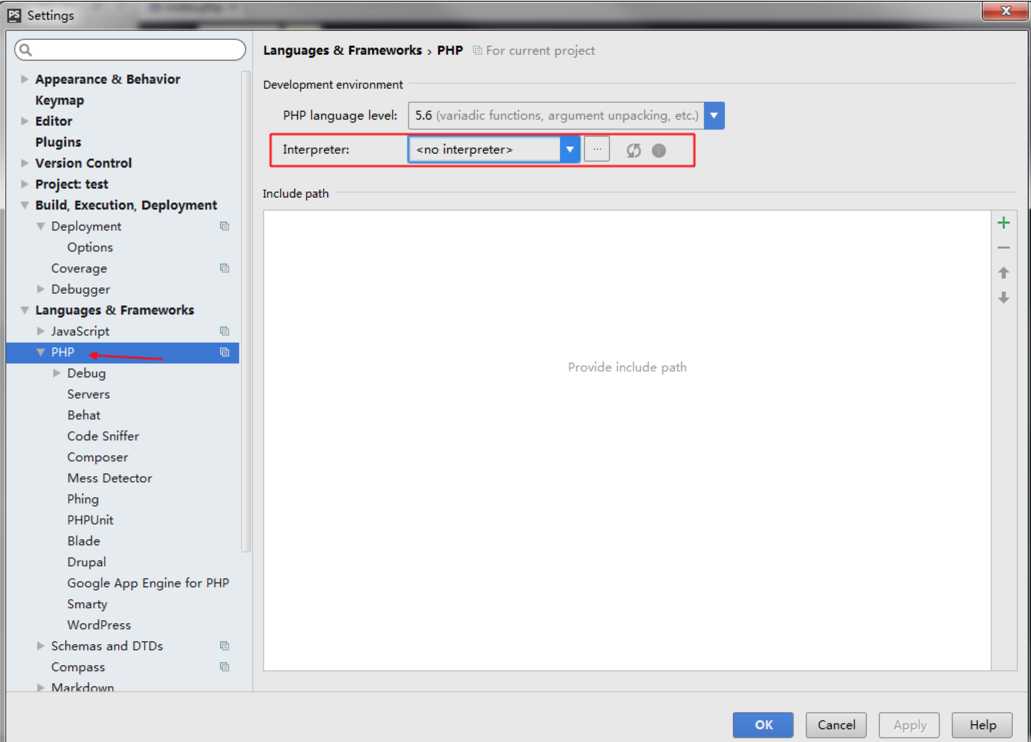
Task: Click the empty include path list area
Action: pos(627,440)
